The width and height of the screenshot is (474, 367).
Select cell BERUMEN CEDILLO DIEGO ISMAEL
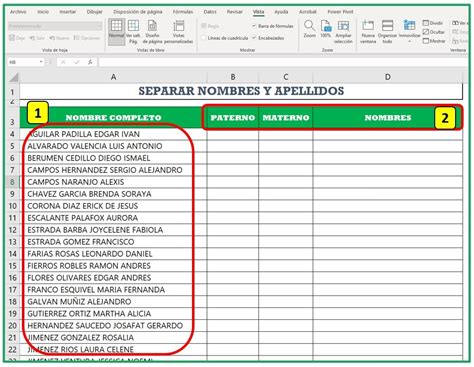click(x=113, y=158)
